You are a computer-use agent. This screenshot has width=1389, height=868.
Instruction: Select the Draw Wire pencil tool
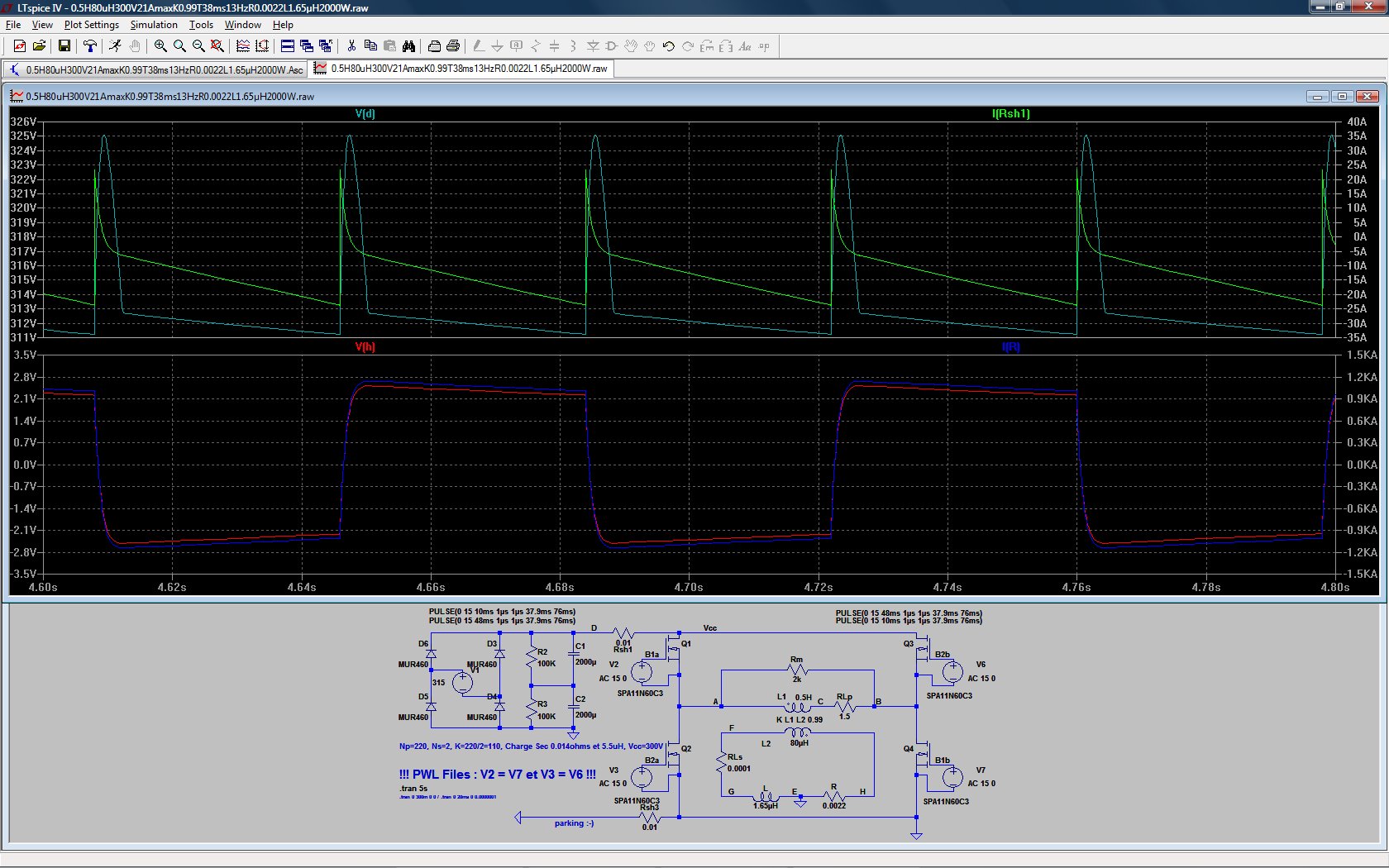click(x=479, y=46)
